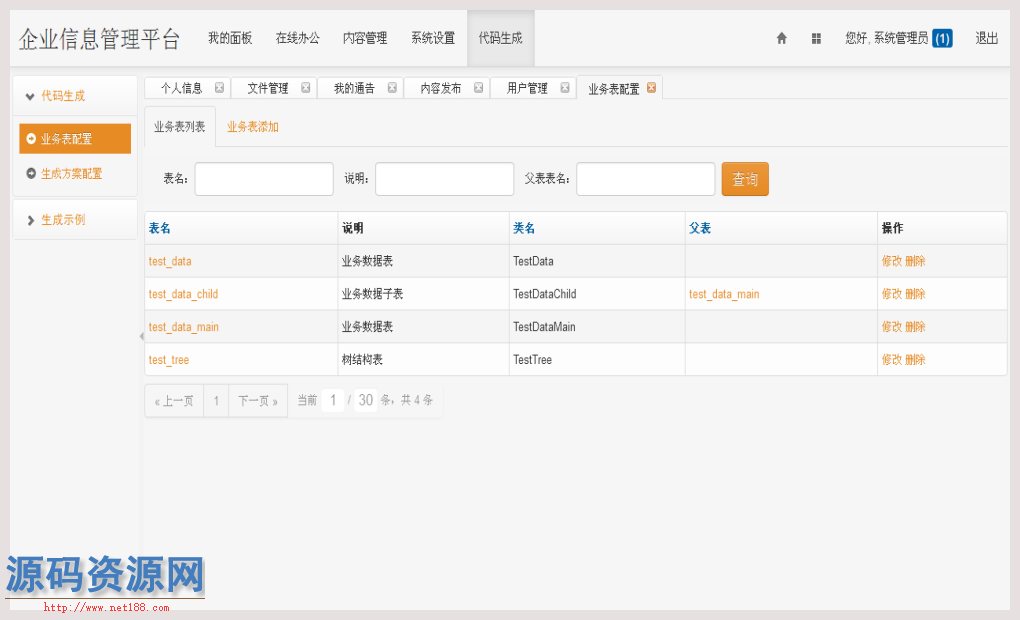Close the 文件管理 tab
This screenshot has width=1020, height=620.
coord(306,88)
